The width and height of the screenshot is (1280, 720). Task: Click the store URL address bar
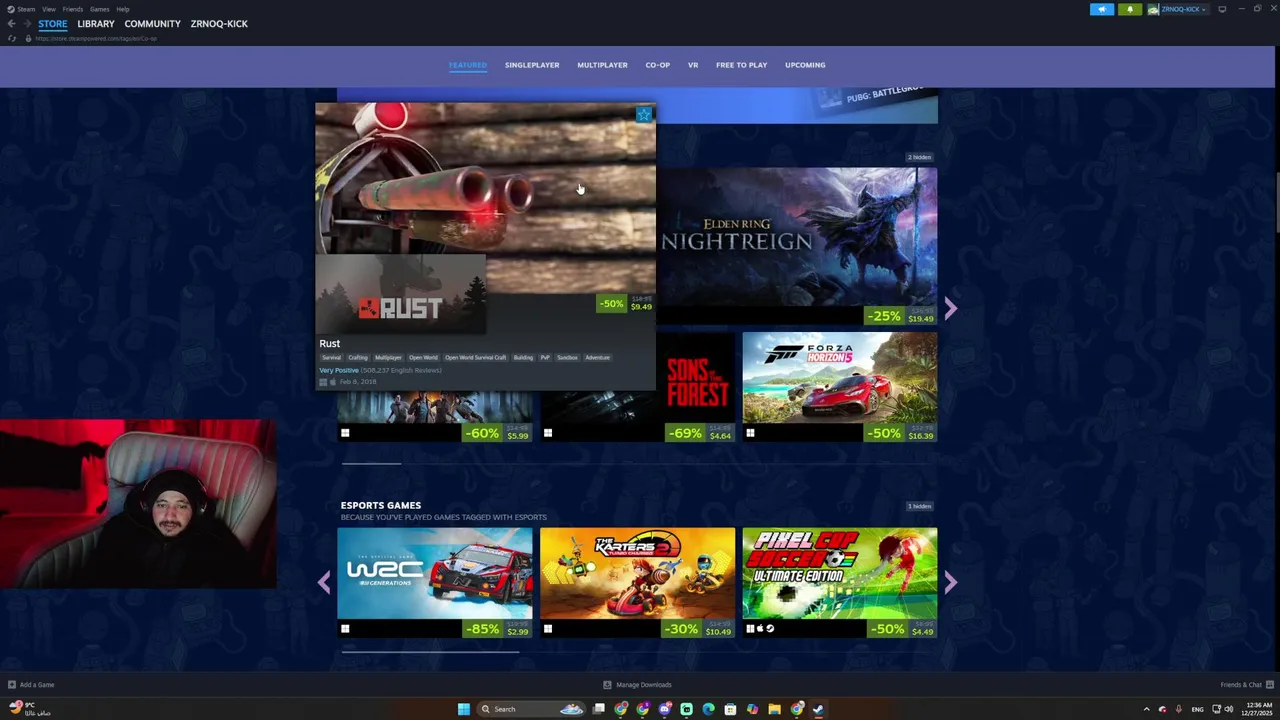pos(96,38)
